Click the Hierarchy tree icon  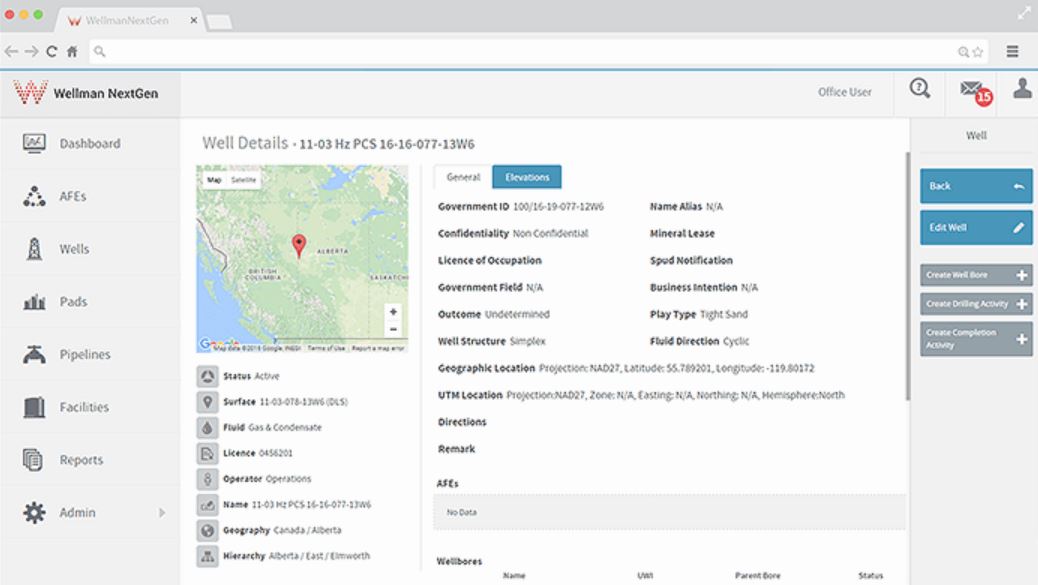[x=207, y=556]
